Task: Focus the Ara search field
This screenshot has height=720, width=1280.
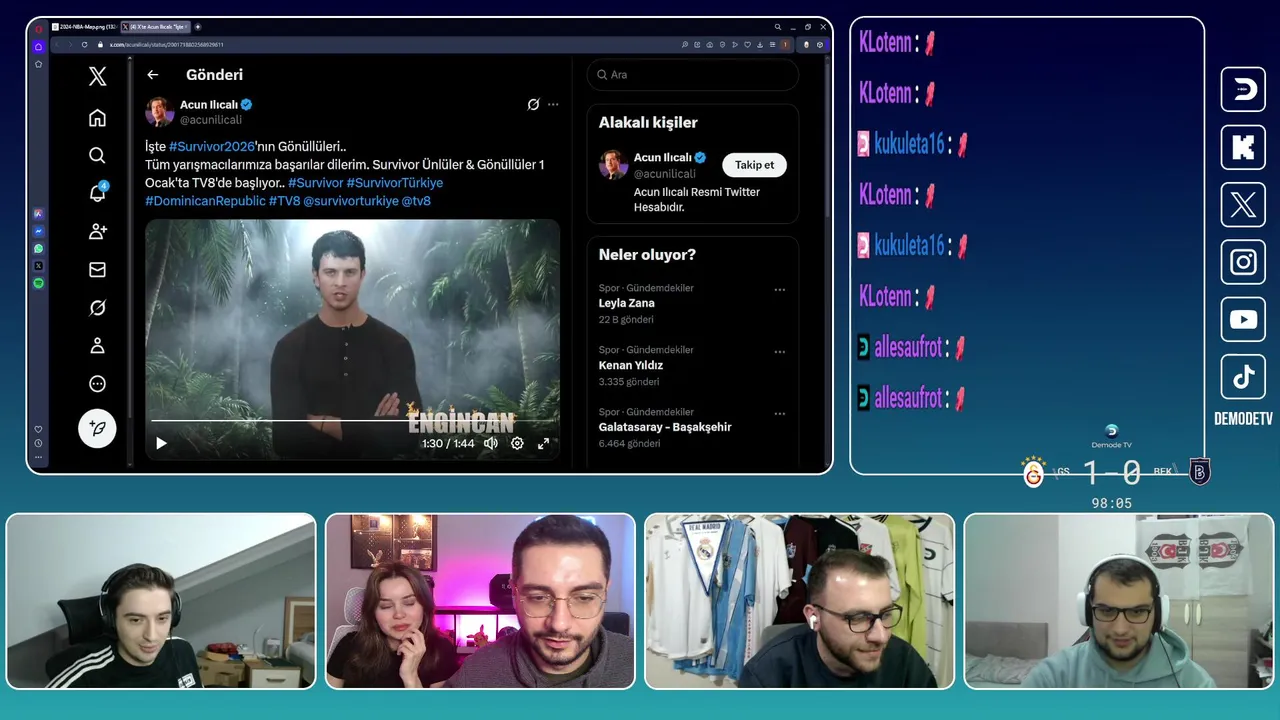Action: [693, 75]
